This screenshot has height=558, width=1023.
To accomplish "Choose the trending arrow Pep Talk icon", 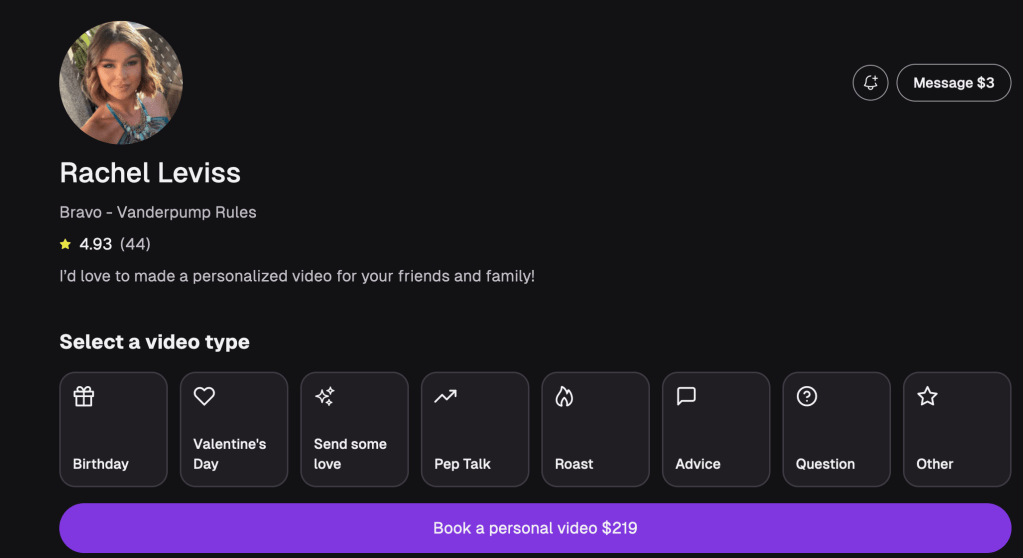I will (445, 397).
